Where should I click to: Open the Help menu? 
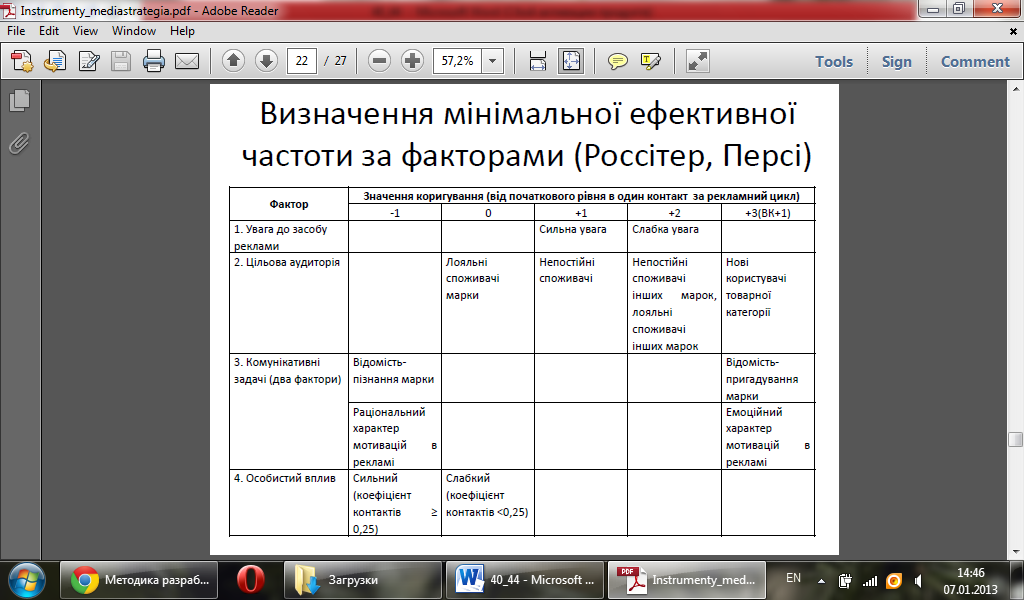click(x=182, y=31)
